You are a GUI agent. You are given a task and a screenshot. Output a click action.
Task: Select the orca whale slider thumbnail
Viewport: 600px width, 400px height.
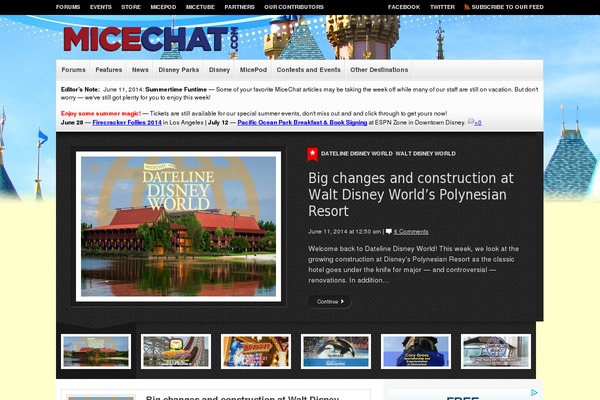point(336,351)
